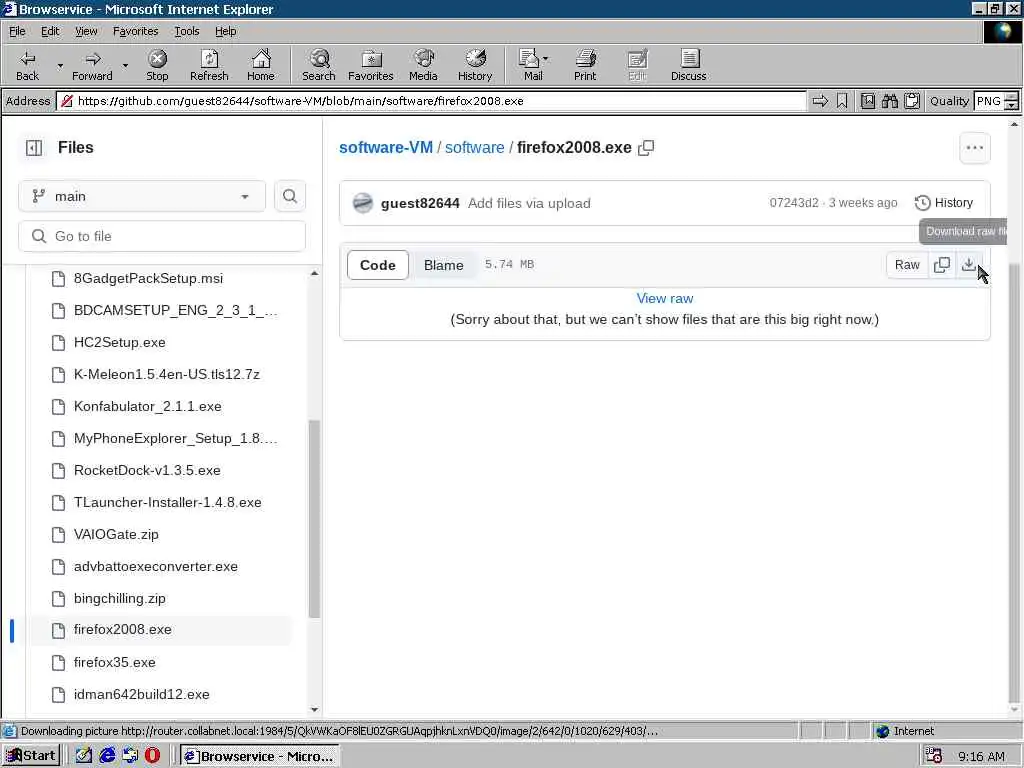Open the Favorites toolbar button

[x=370, y=65]
